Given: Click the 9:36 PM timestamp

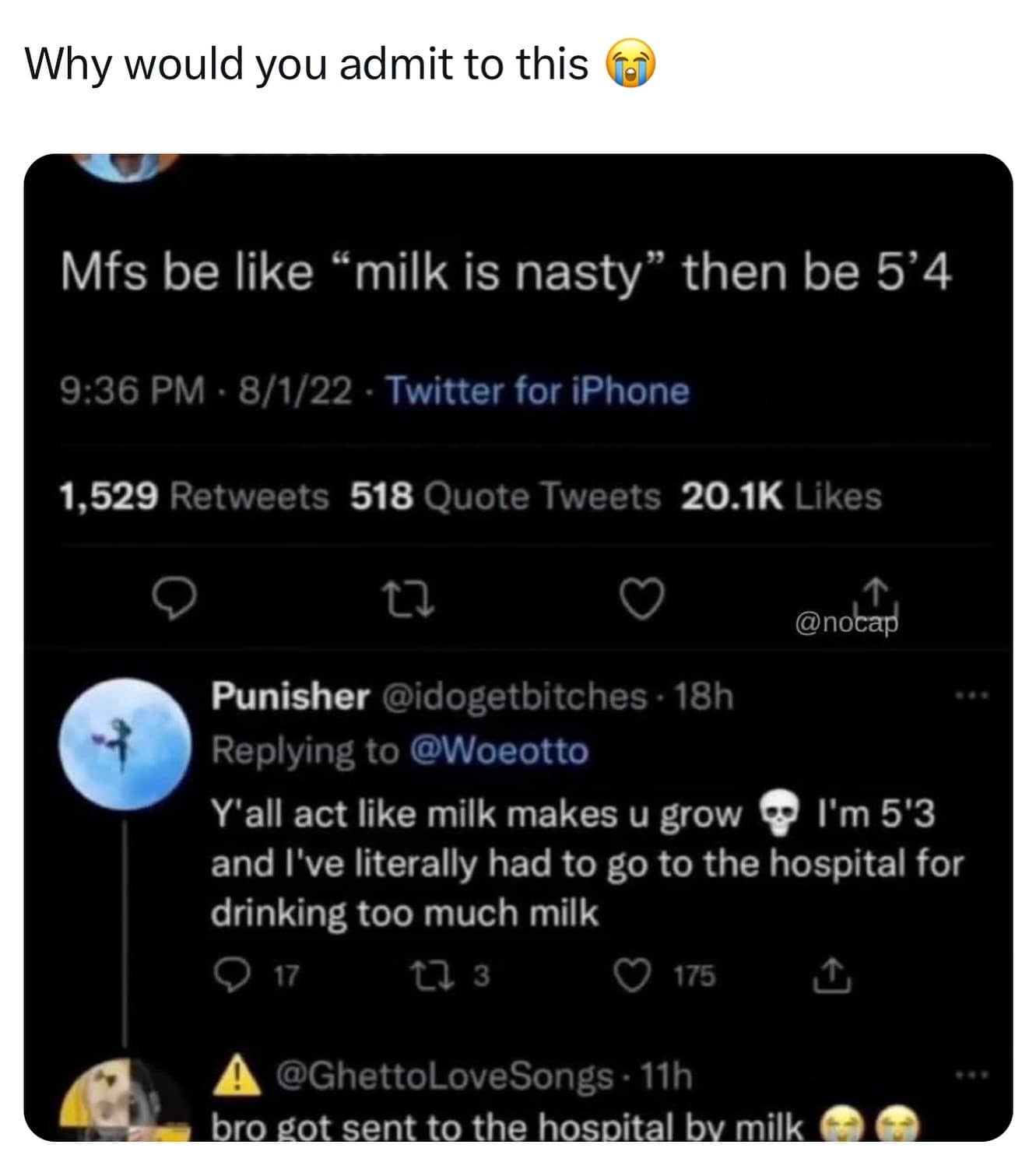Looking at the screenshot, I should tap(132, 391).
